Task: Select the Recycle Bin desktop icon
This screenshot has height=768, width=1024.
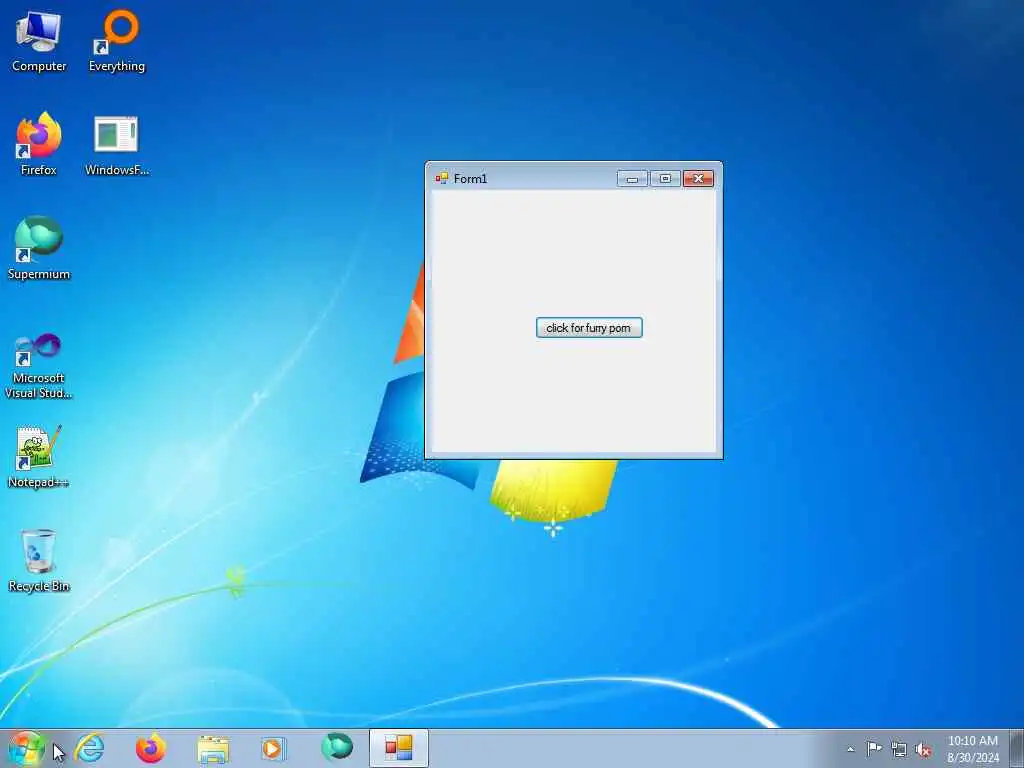Action: [x=39, y=560]
